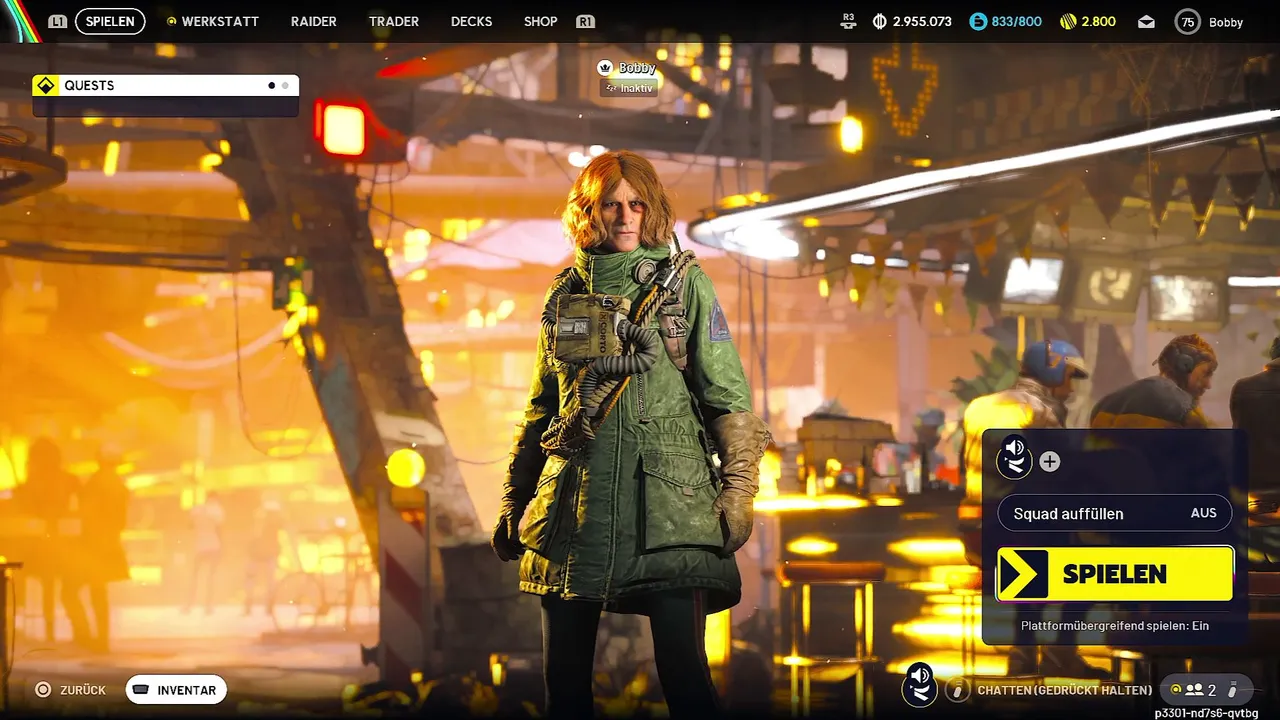Open the RAIDER tab
This screenshot has width=1280, height=720.
[313, 21]
